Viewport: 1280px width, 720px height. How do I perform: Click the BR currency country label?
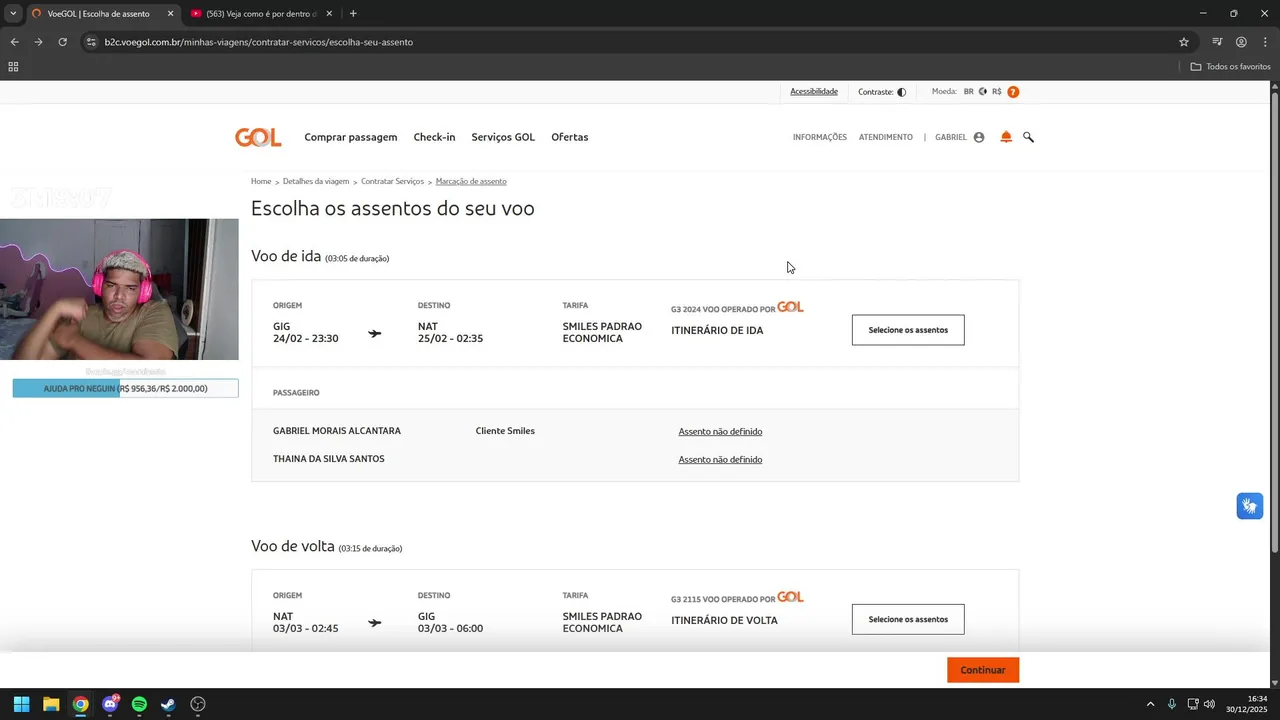click(x=969, y=92)
